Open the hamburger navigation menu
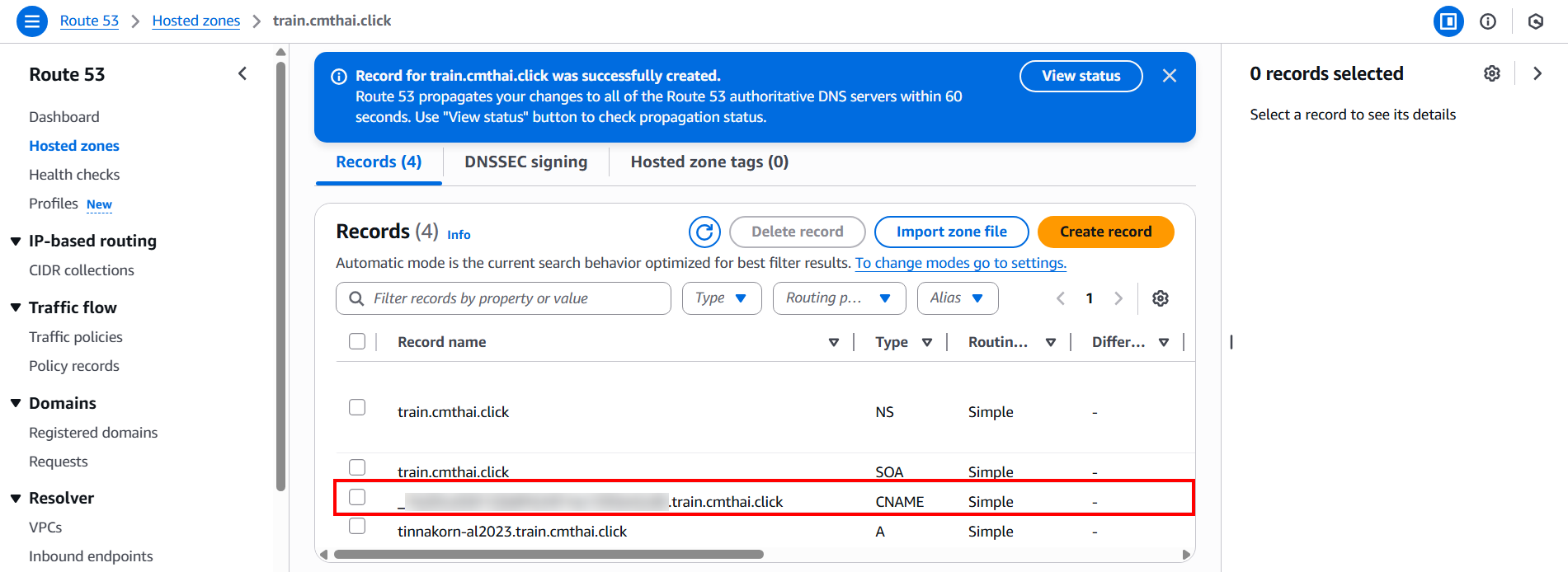 (x=32, y=21)
